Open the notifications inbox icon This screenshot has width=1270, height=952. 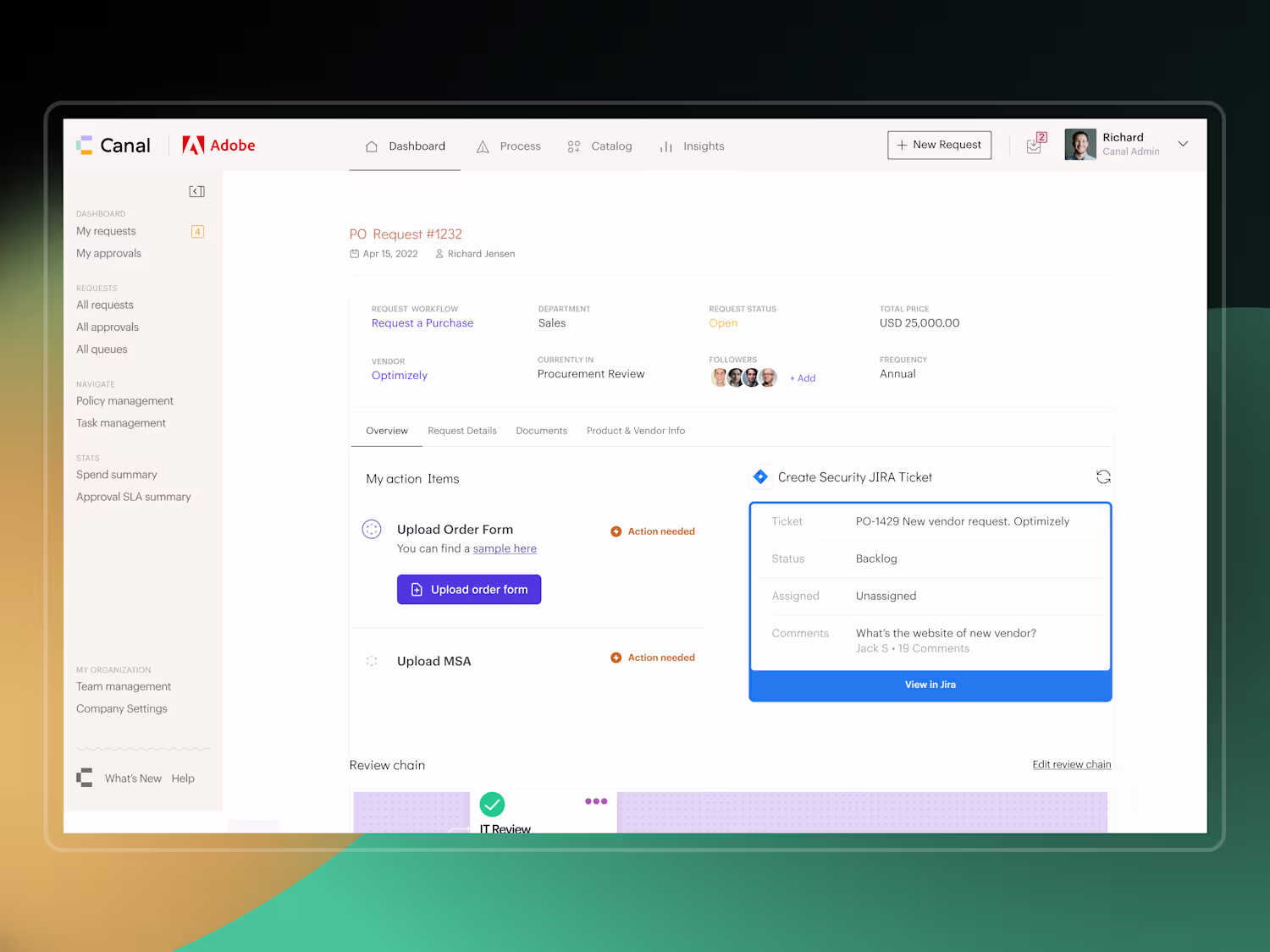[1036, 144]
